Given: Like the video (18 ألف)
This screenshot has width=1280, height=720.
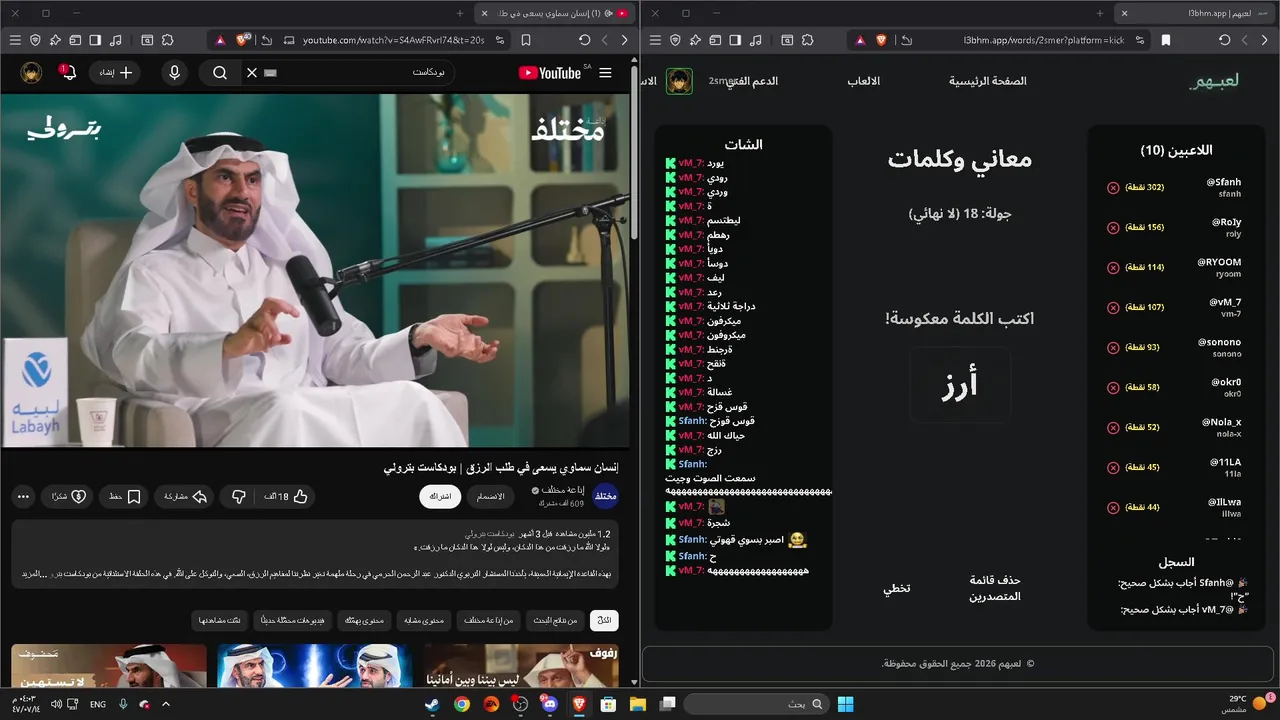Looking at the screenshot, I should tap(287, 496).
